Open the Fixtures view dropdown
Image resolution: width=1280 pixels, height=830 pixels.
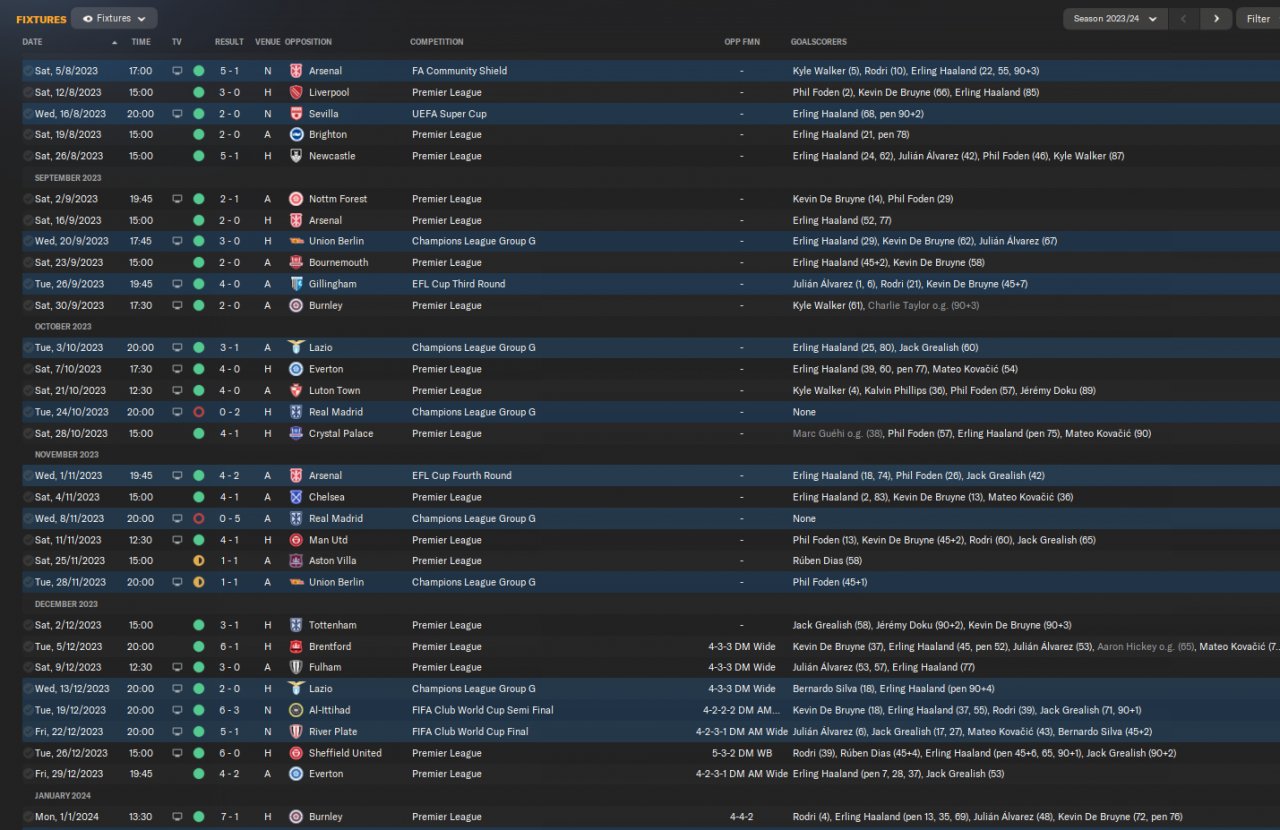(114, 18)
